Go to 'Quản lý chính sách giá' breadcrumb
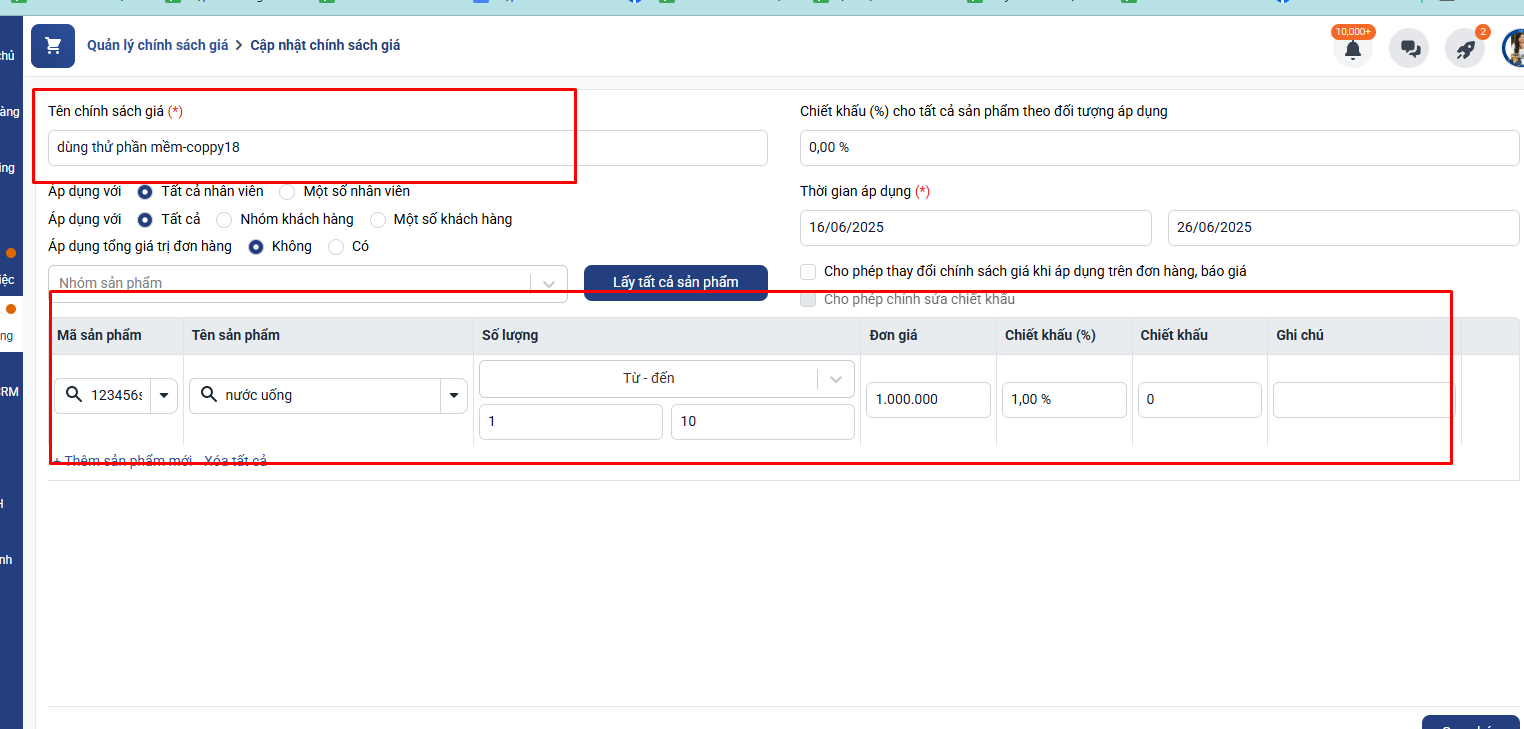Screen dimensions: 1524x729 point(157,46)
